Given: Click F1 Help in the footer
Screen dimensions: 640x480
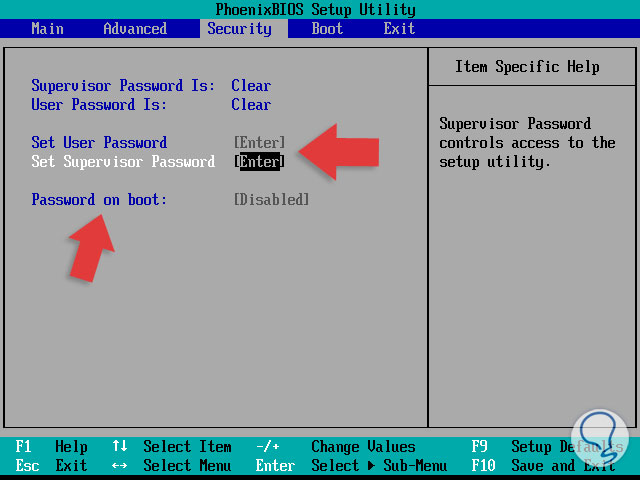Looking at the screenshot, I should [51, 447].
